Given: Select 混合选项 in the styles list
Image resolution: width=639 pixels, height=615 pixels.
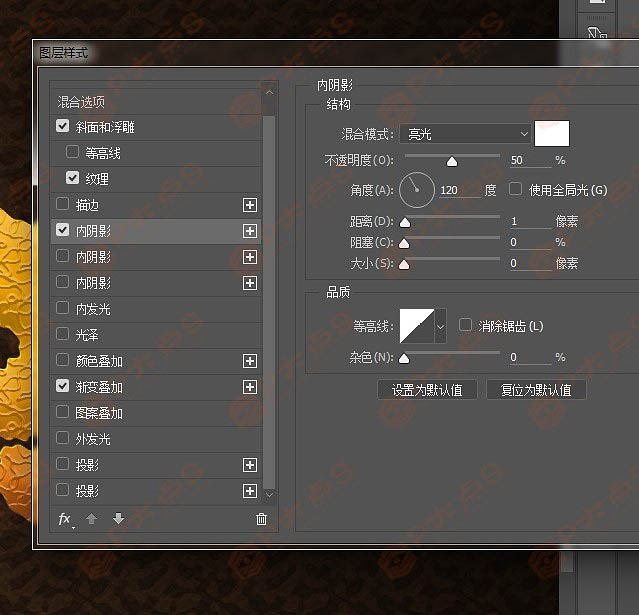Looking at the screenshot, I should (x=156, y=101).
